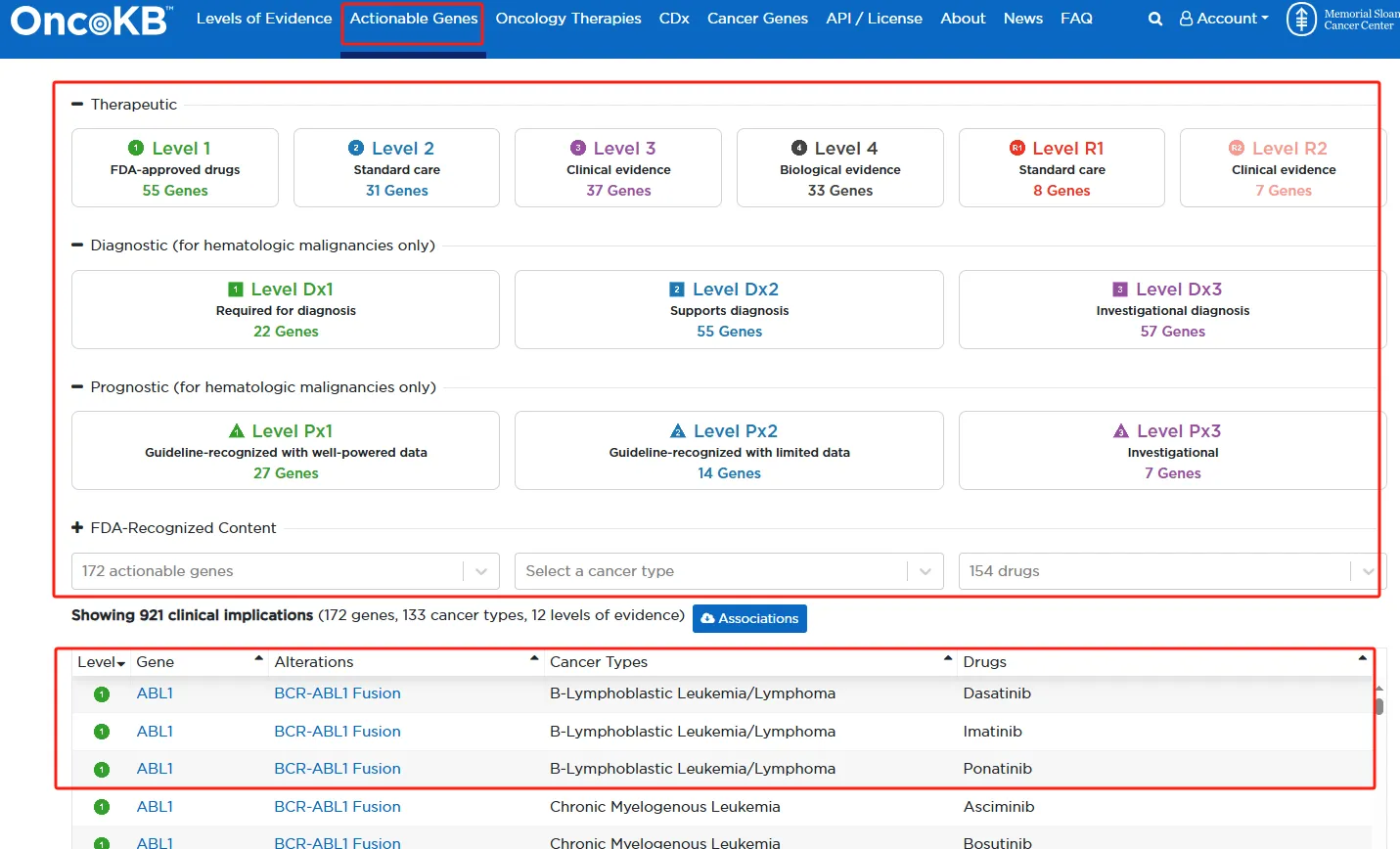Screen dimensions: 1400x849
Task: Go to the Oncology Therapies tab
Action: 568,19
